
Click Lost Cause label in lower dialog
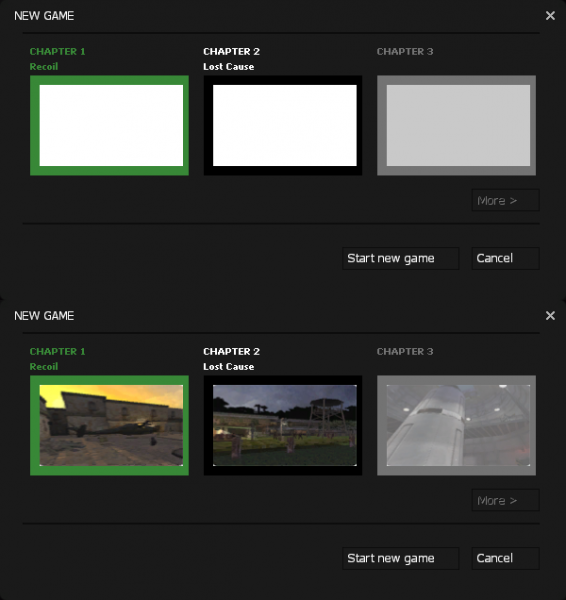pyautogui.click(x=228, y=367)
